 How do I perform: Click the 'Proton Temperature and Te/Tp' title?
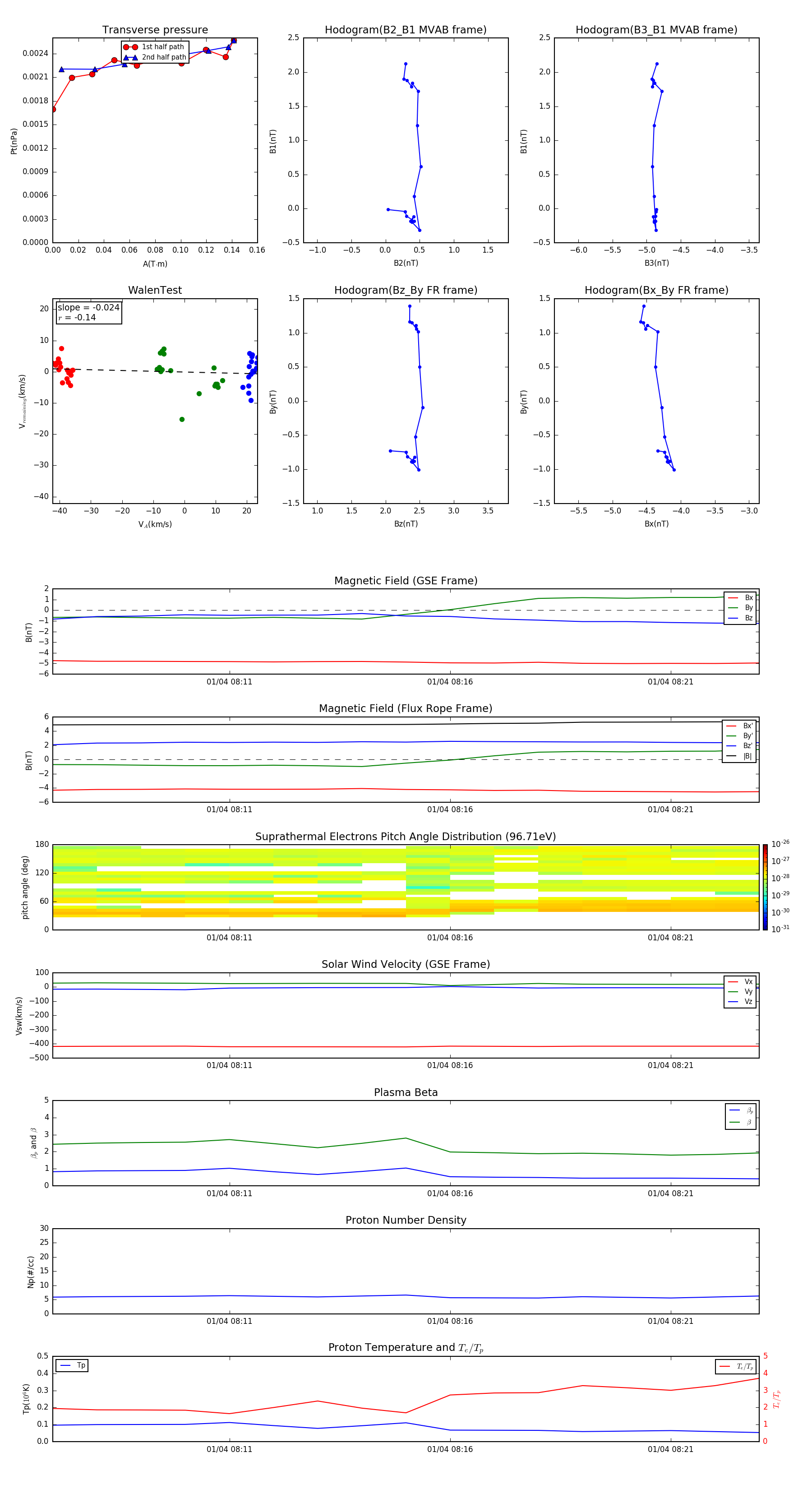tap(406, 1348)
